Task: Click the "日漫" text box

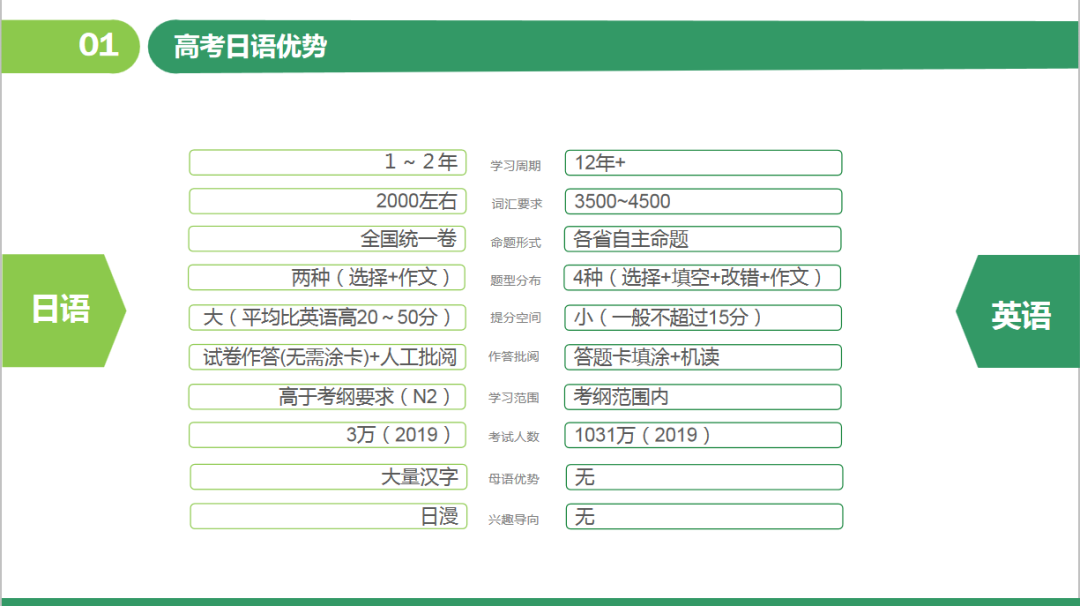Action: (x=327, y=516)
